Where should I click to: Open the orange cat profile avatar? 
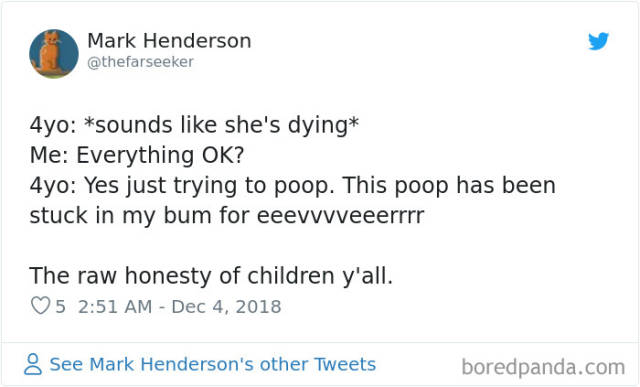click(54, 53)
